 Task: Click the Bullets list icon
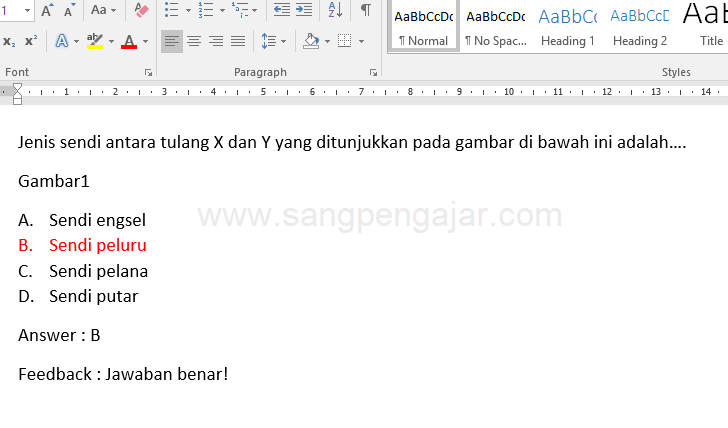tap(172, 10)
